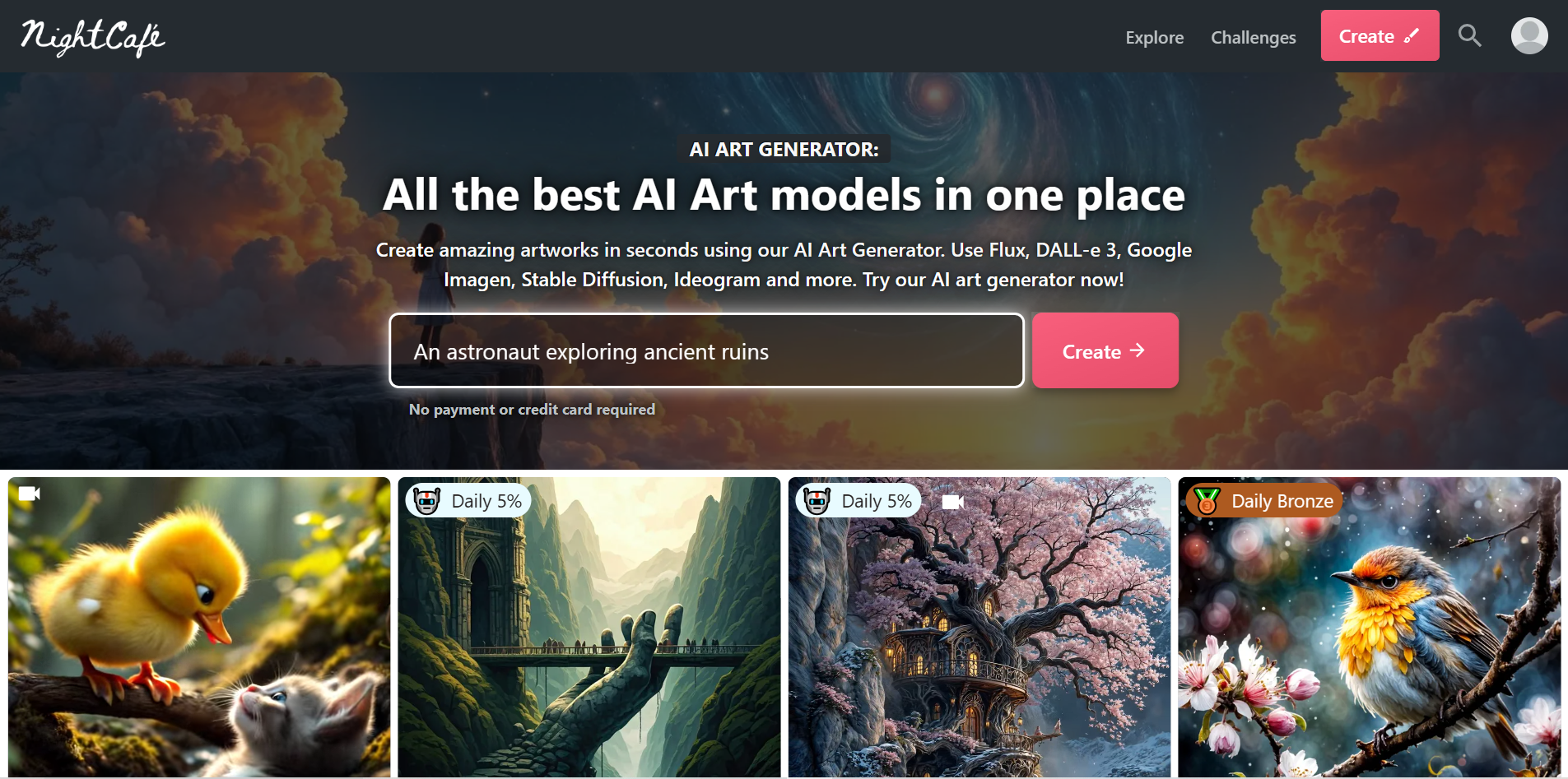
Task: Open the user profile avatar
Action: click(1529, 36)
